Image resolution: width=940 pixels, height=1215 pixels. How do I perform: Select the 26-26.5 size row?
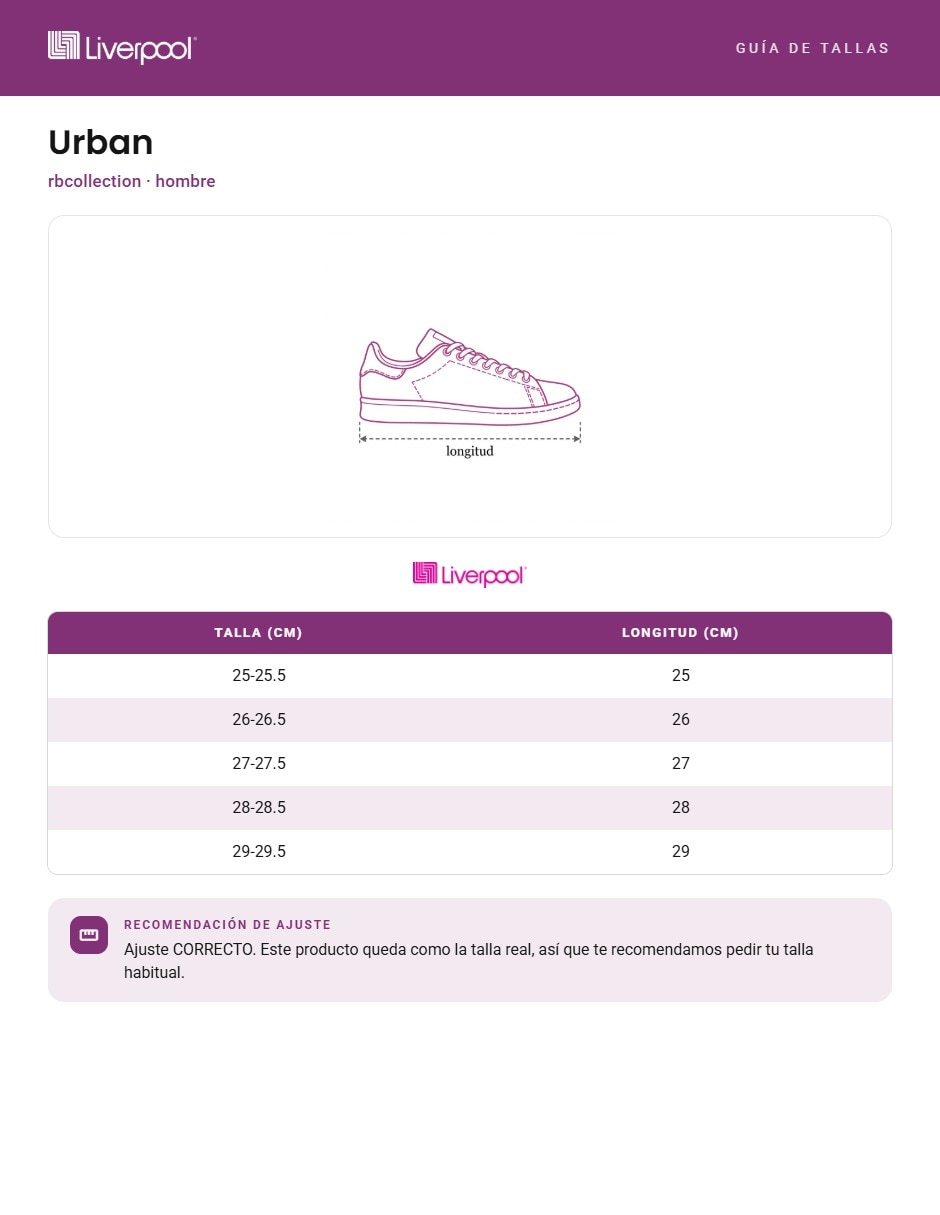coord(470,720)
